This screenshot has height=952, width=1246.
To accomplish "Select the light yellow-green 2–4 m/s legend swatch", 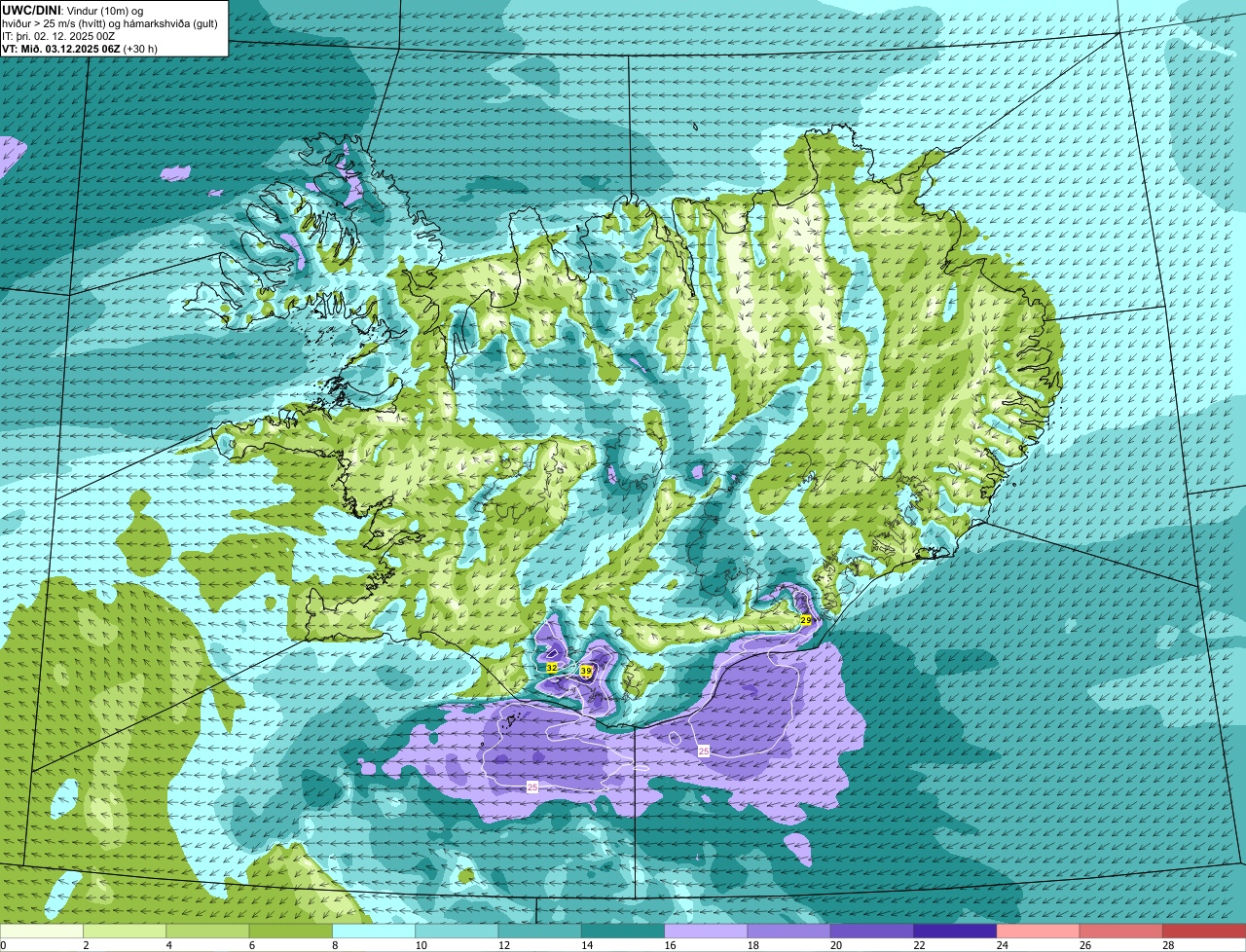I will (x=125, y=932).
